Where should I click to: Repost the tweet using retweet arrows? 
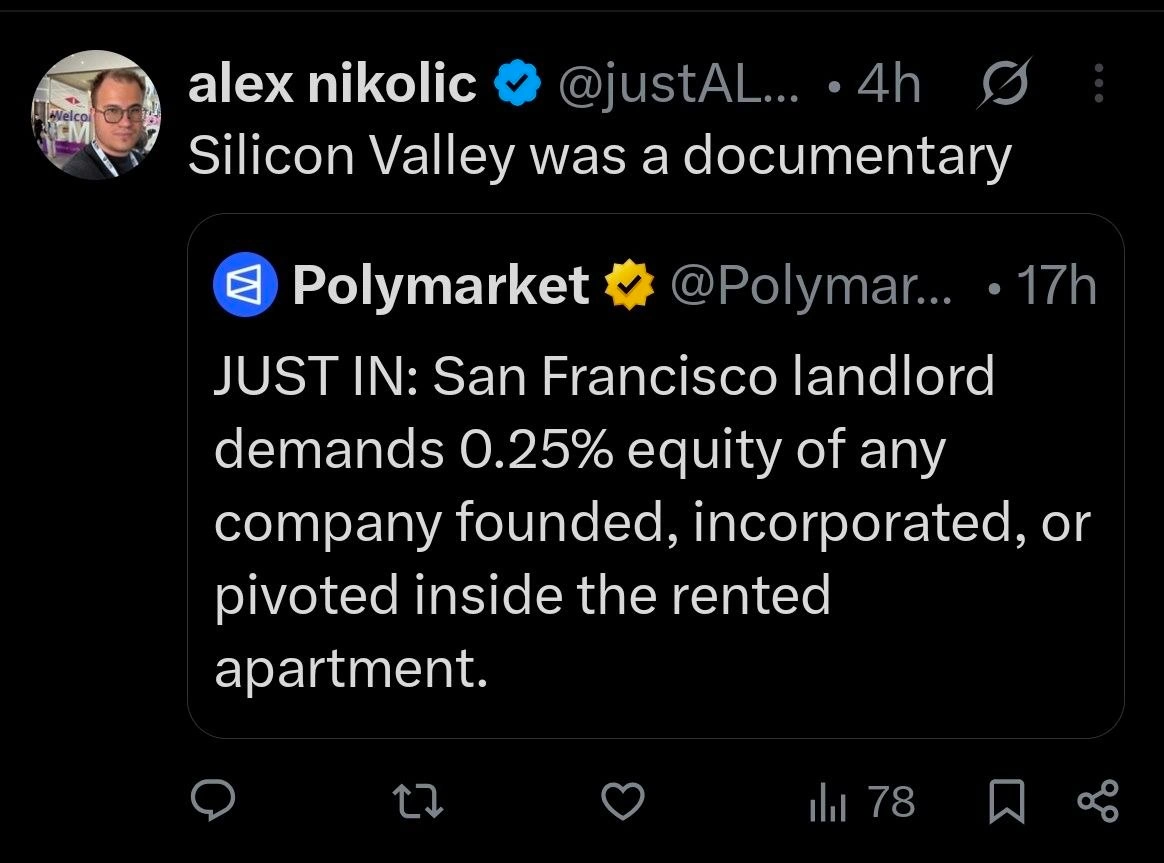[x=418, y=802]
